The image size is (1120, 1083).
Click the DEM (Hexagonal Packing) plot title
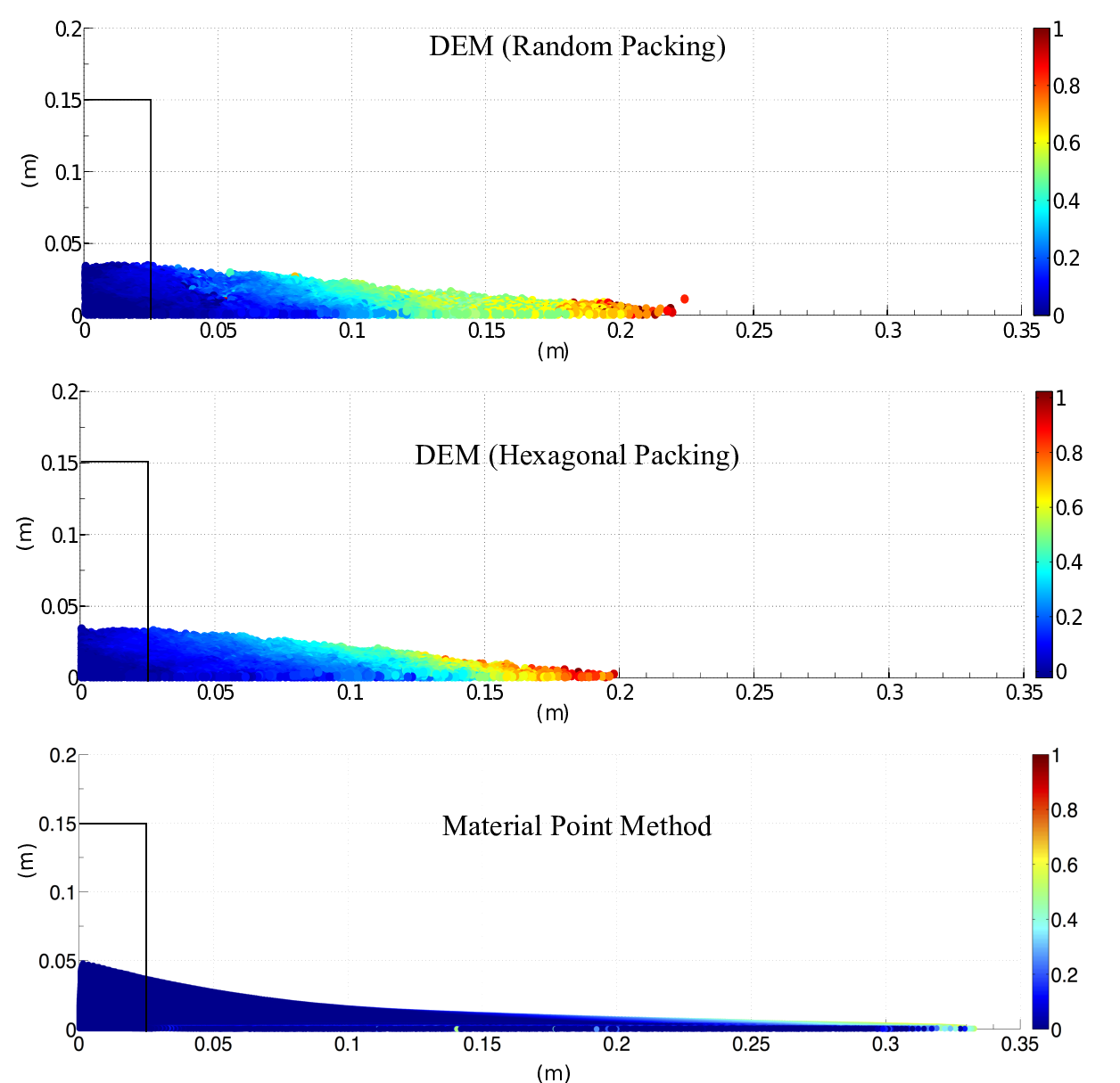pos(577,455)
